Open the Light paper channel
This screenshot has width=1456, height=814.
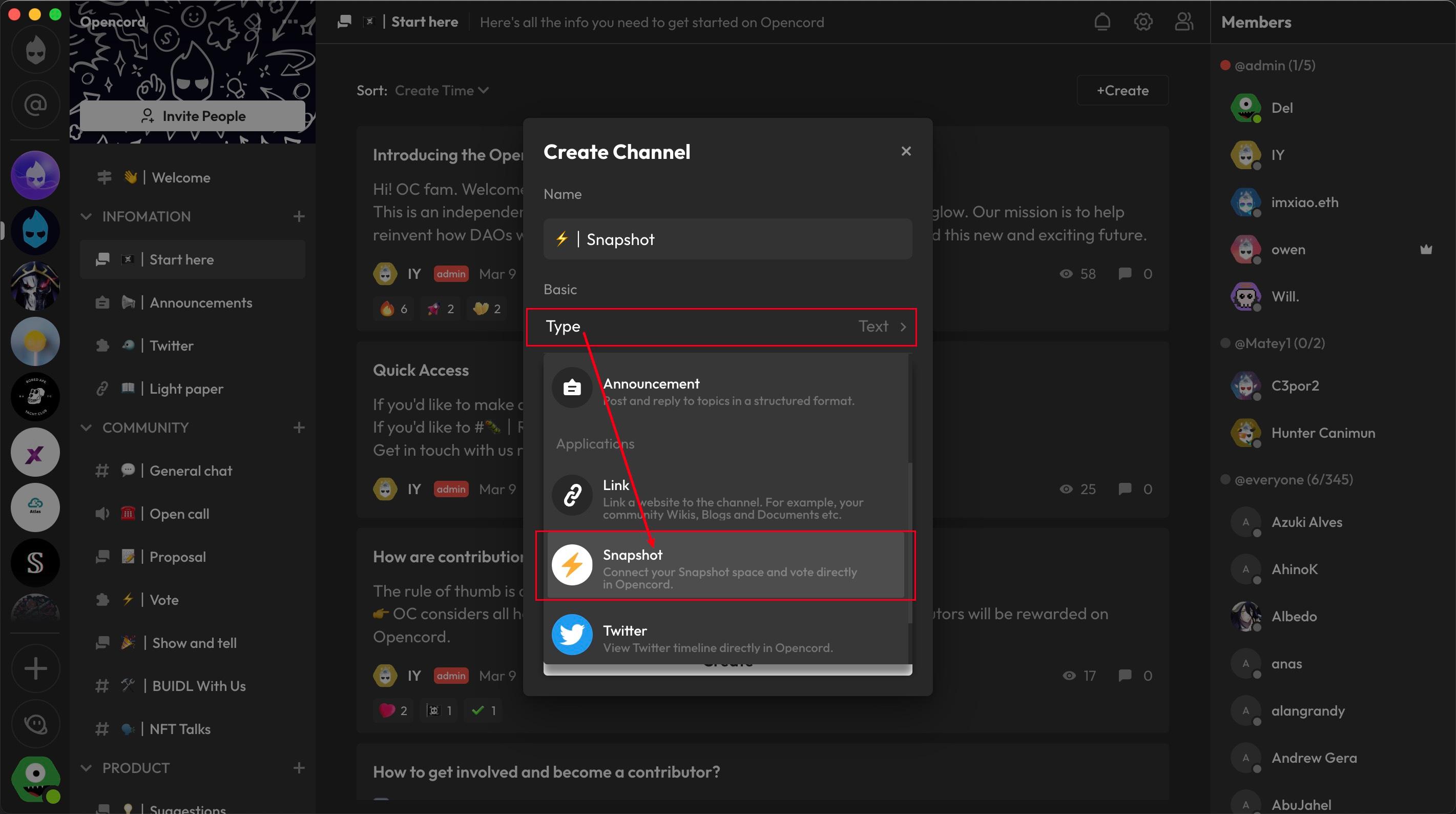tap(193, 389)
